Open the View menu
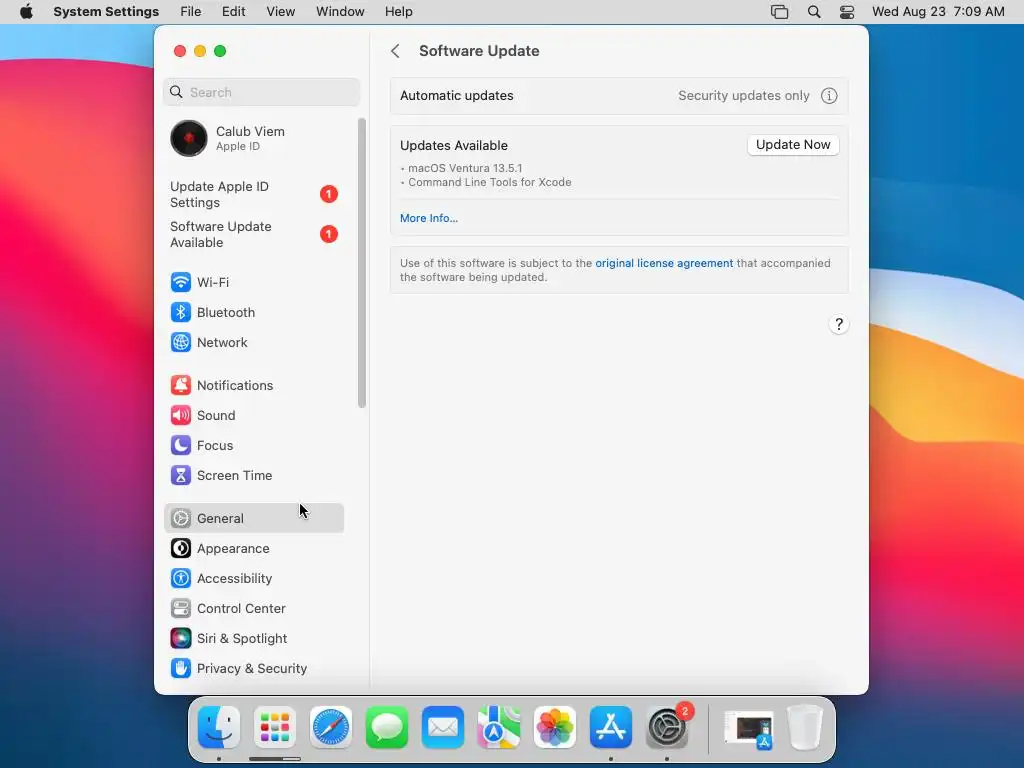 point(281,12)
